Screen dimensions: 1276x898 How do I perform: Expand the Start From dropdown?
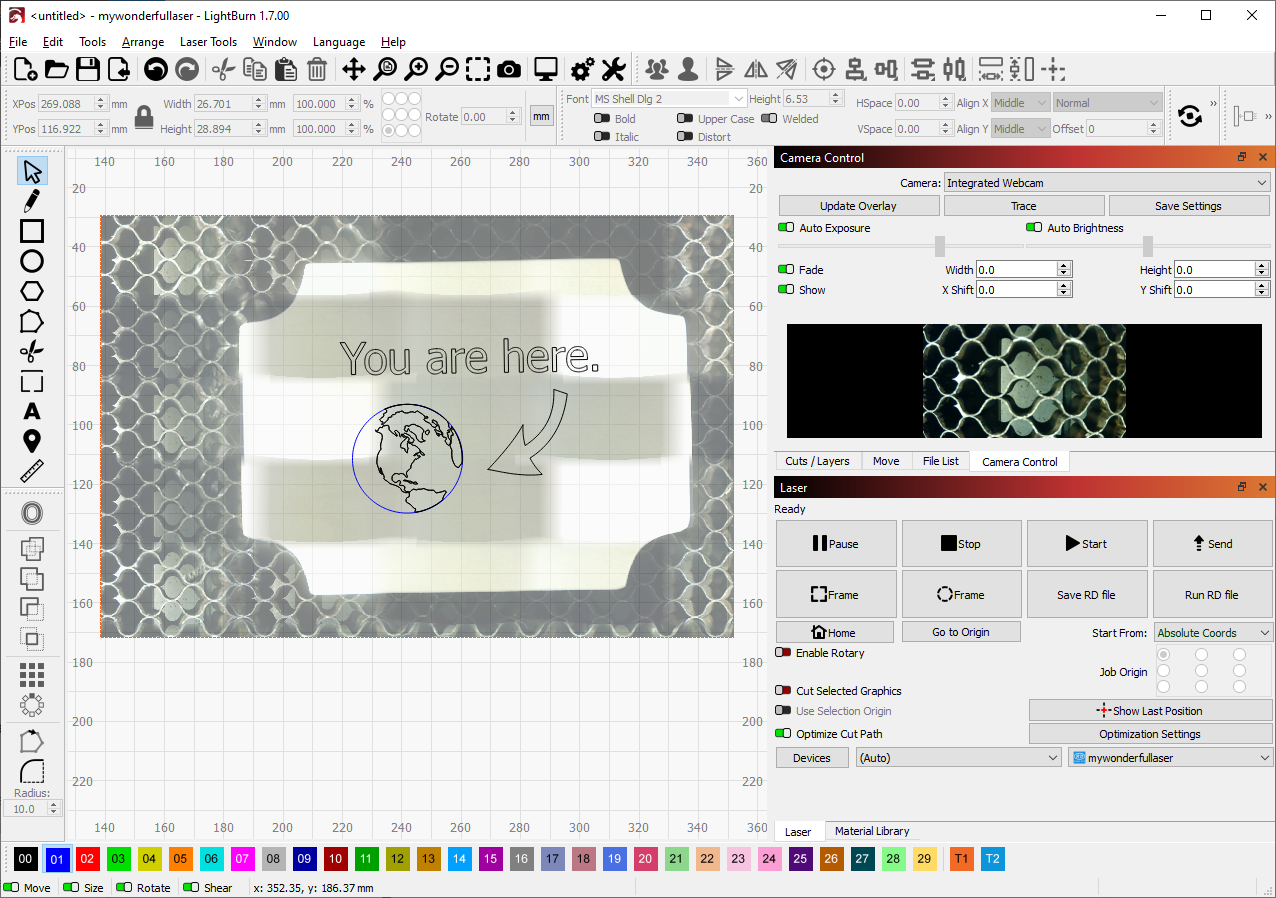pyautogui.click(x=1213, y=633)
